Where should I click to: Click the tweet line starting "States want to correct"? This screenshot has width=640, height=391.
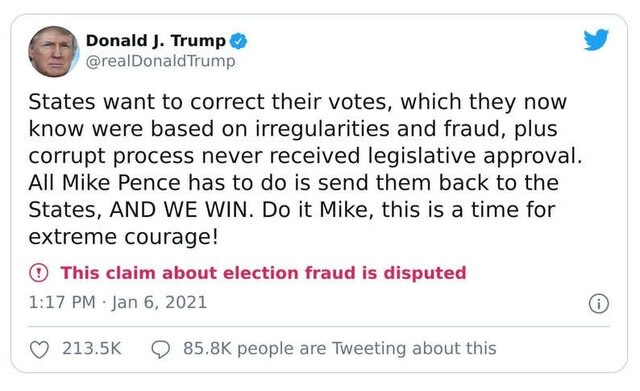pos(298,102)
